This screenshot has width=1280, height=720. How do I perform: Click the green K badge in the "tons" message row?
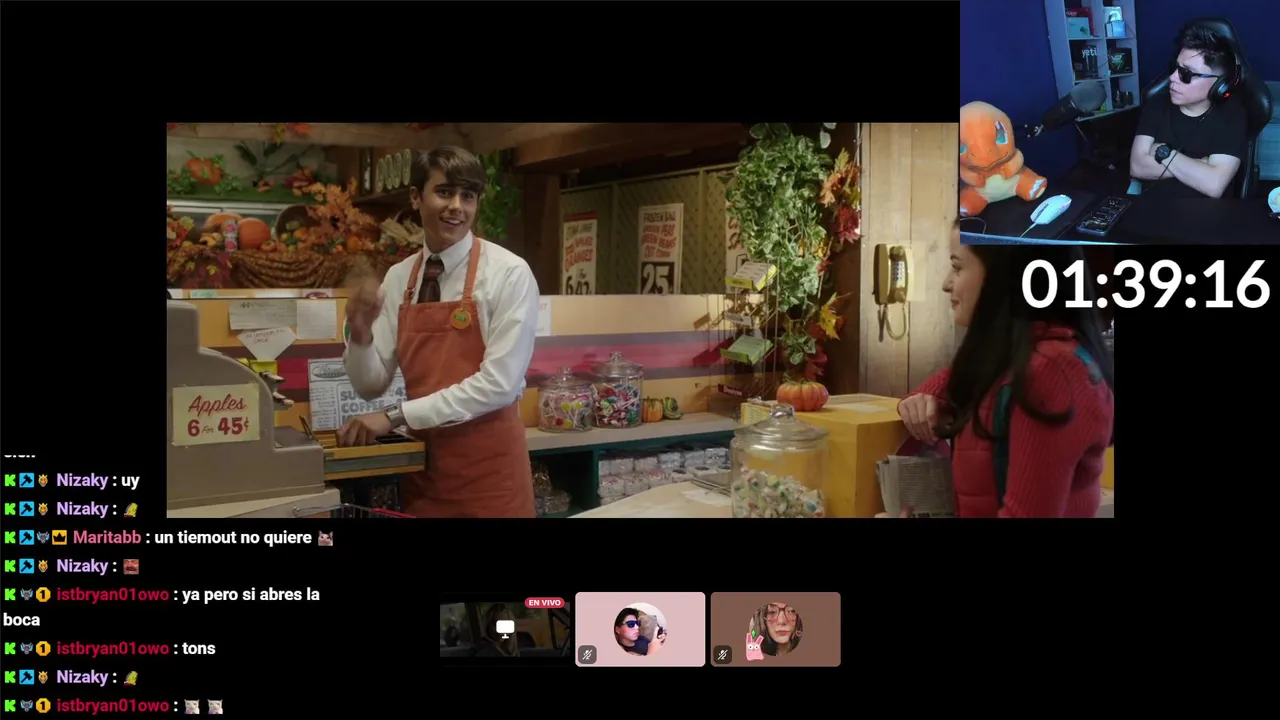pyautogui.click(x=10, y=649)
